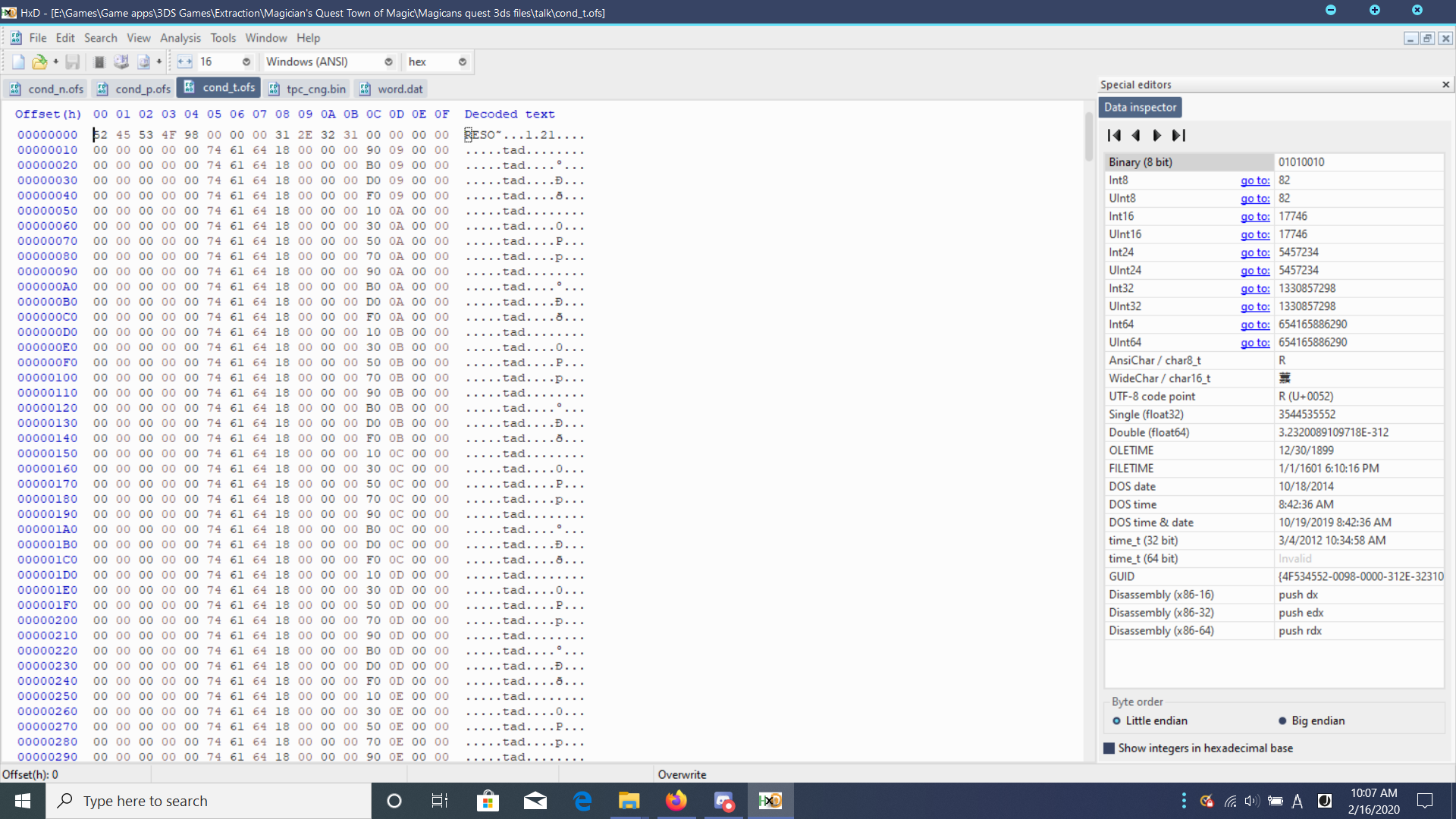Open Task View in taskbar
The height and width of the screenshot is (819, 1456).
click(x=440, y=801)
